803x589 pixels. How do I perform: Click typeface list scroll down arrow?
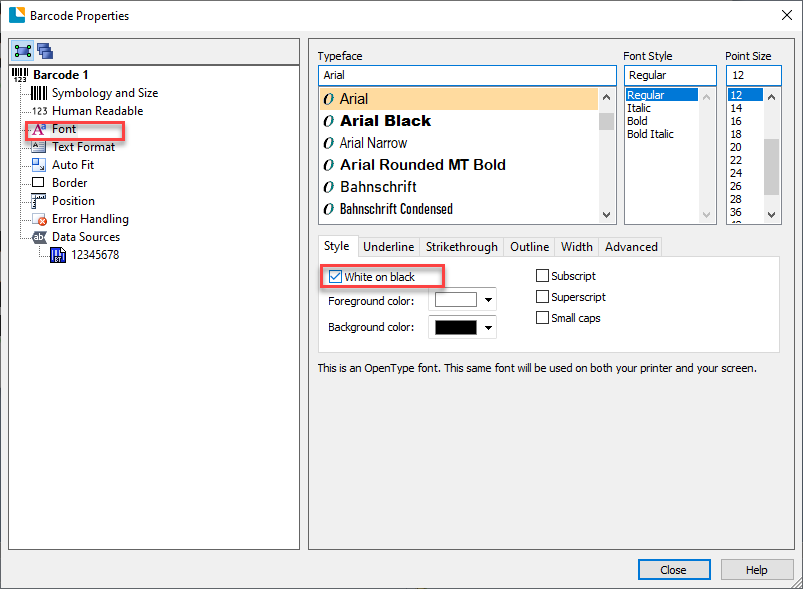coord(606,215)
